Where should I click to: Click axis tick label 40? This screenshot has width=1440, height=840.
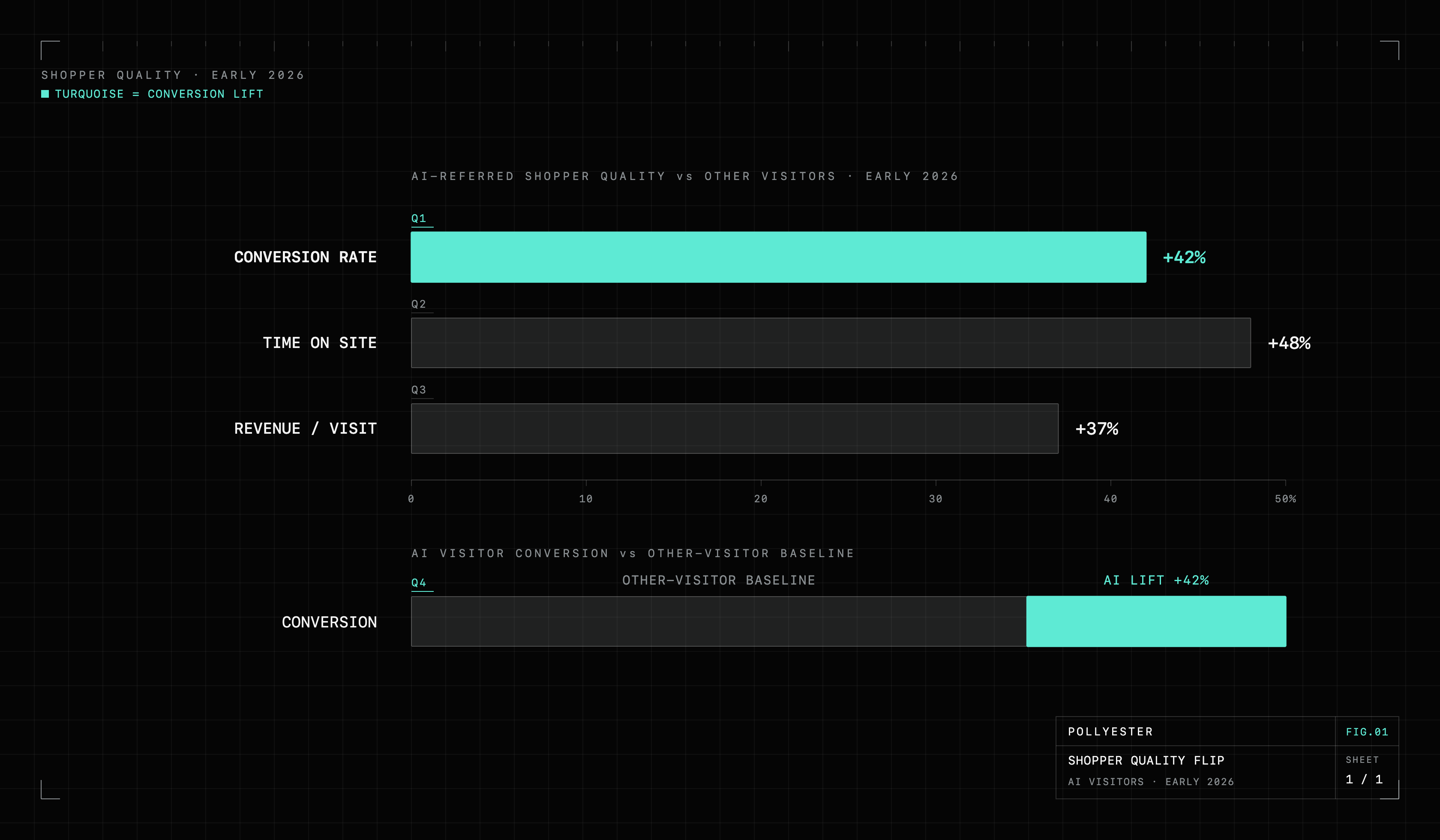[x=1110, y=499]
